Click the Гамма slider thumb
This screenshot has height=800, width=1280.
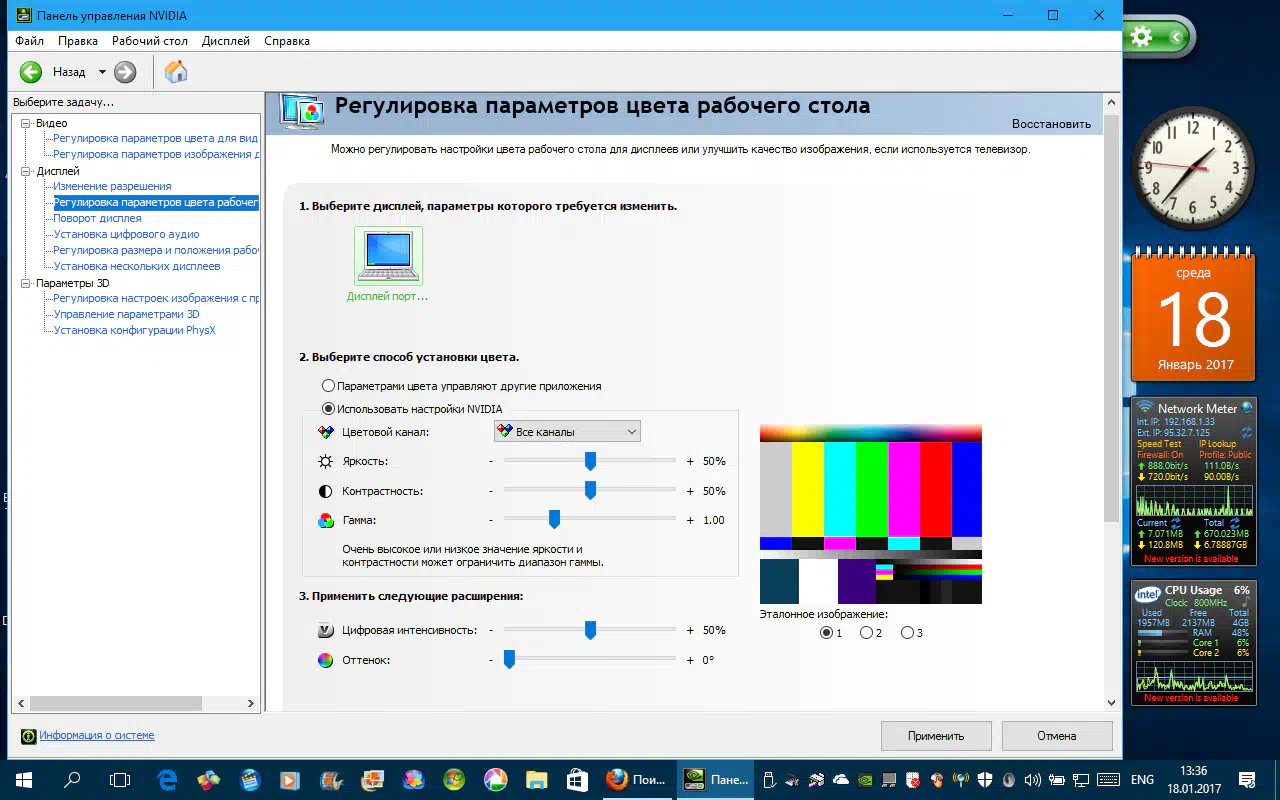pyautogui.click(x=554, y=519)
